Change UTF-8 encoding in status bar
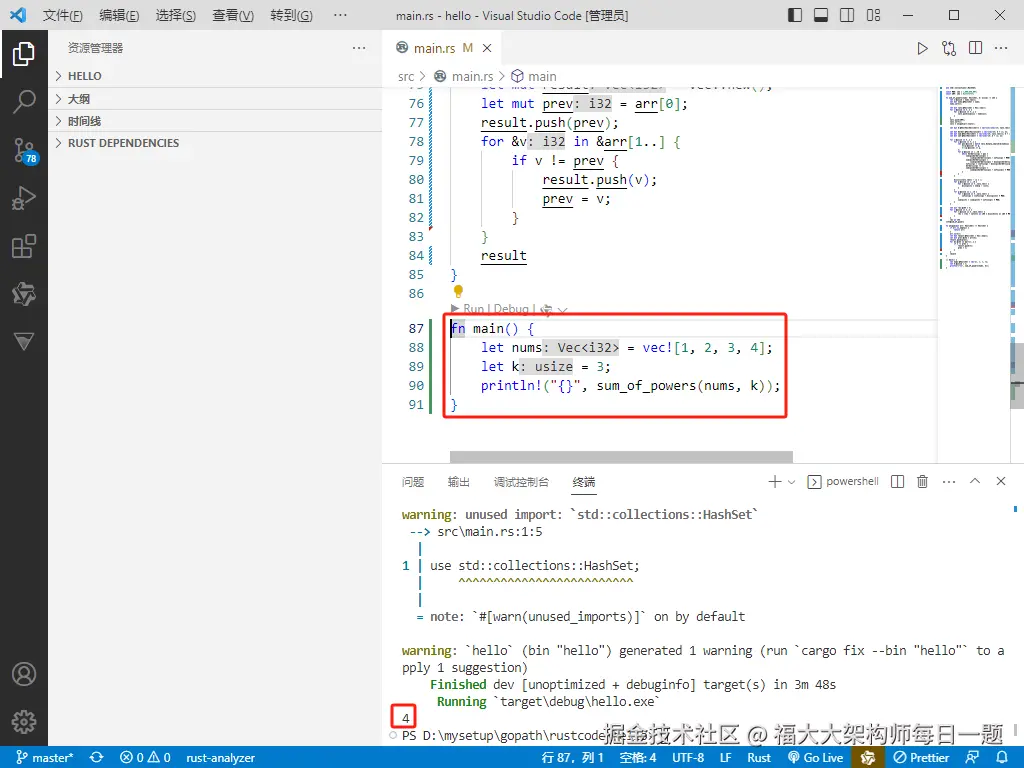Image resolution: width=1024 pixels, height=768 pixels. [688, 757]
